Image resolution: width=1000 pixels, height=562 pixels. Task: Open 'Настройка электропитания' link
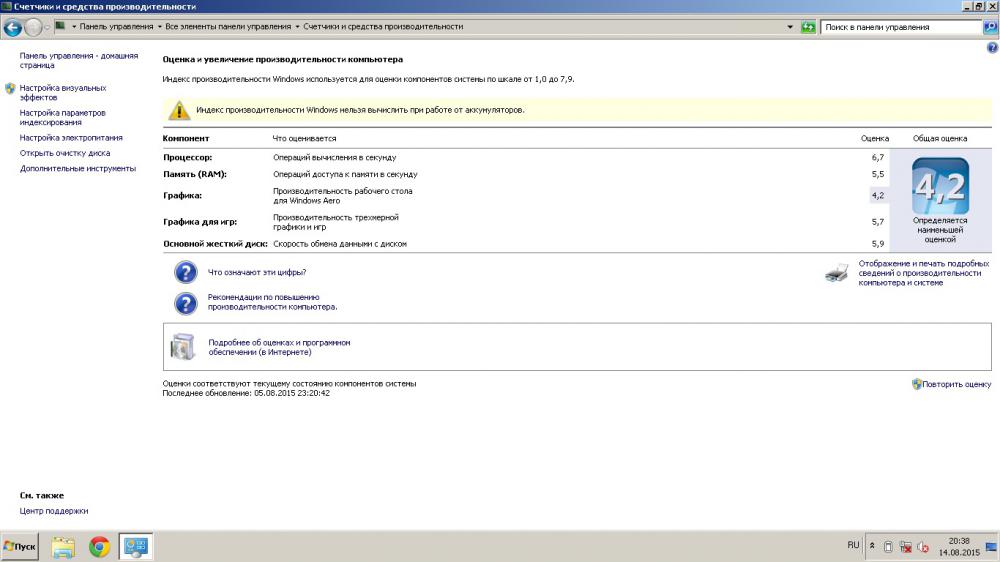[x=71, y=138]
